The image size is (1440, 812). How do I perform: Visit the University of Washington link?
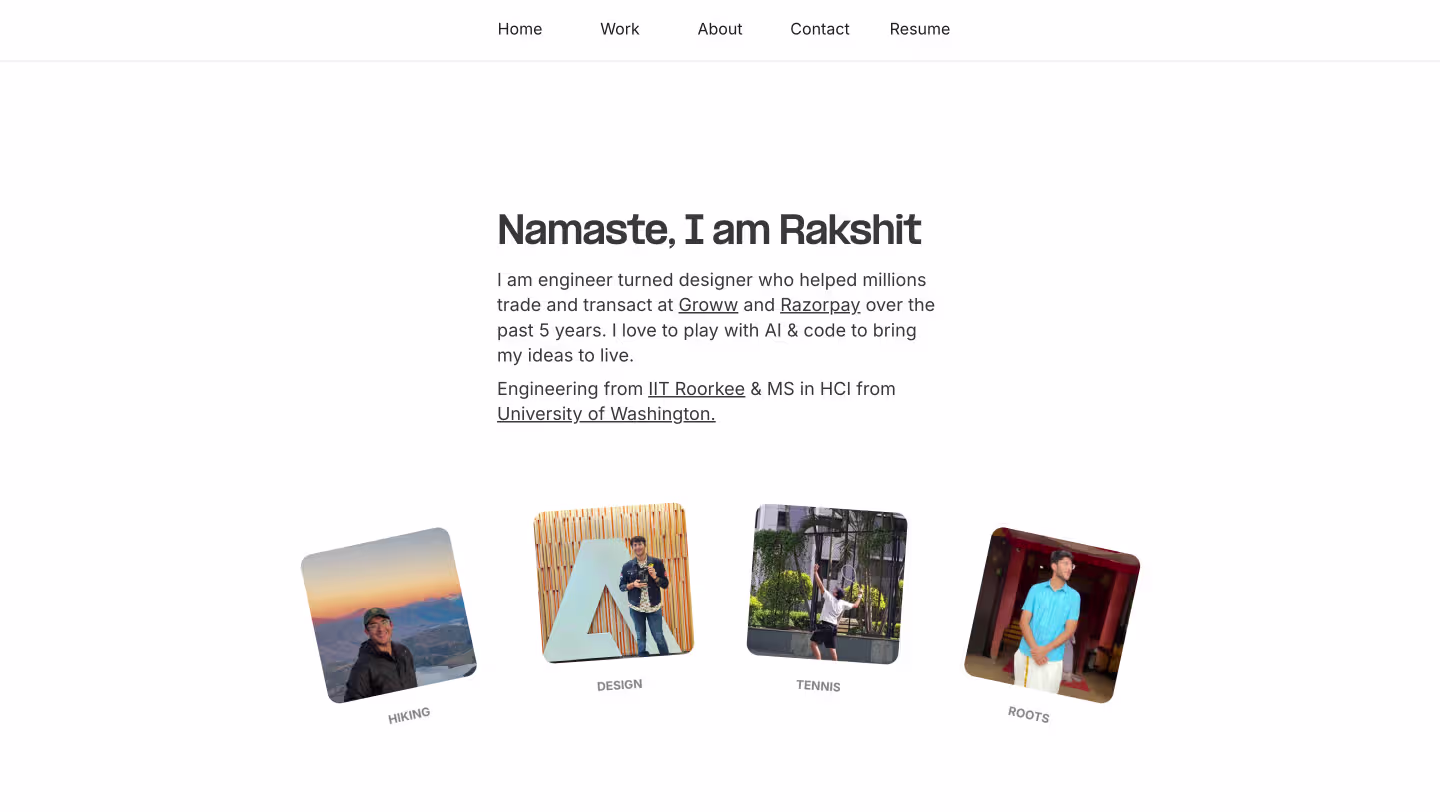point(606,414)
